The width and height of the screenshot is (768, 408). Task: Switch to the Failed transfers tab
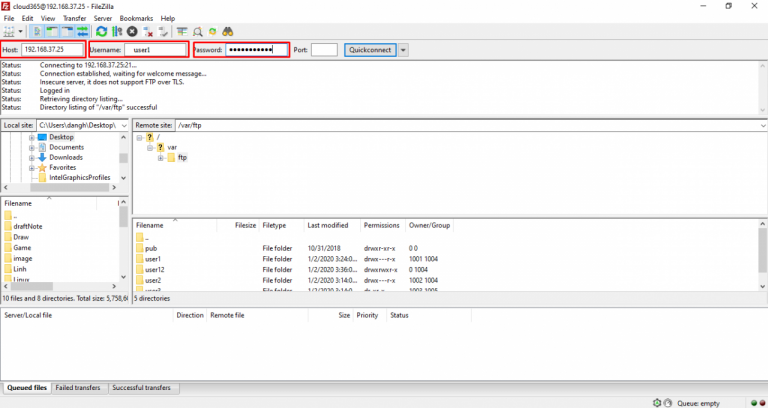click(78, 387)
